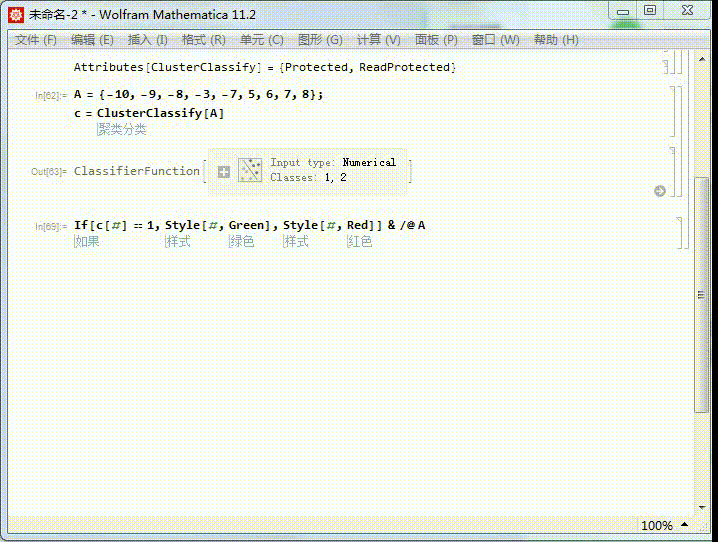Open the 格式 (R) menu
Image resolution: width=718 pixels, height=542 pixels.
(203, 40)
